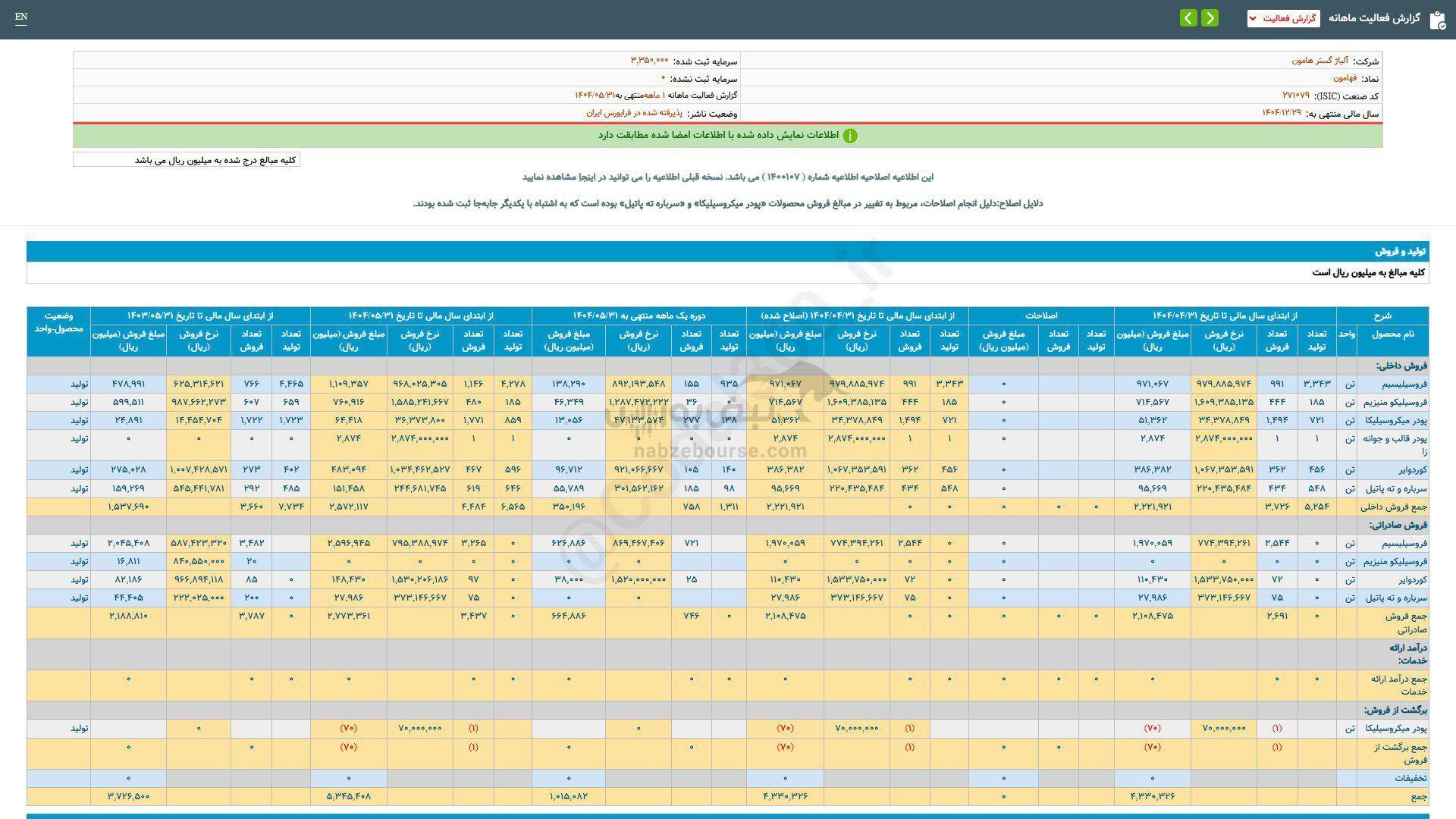Viewport: 1456px width, 819px height.
Task: Click the تولید و فروش section header
Action: (1401, 252)
